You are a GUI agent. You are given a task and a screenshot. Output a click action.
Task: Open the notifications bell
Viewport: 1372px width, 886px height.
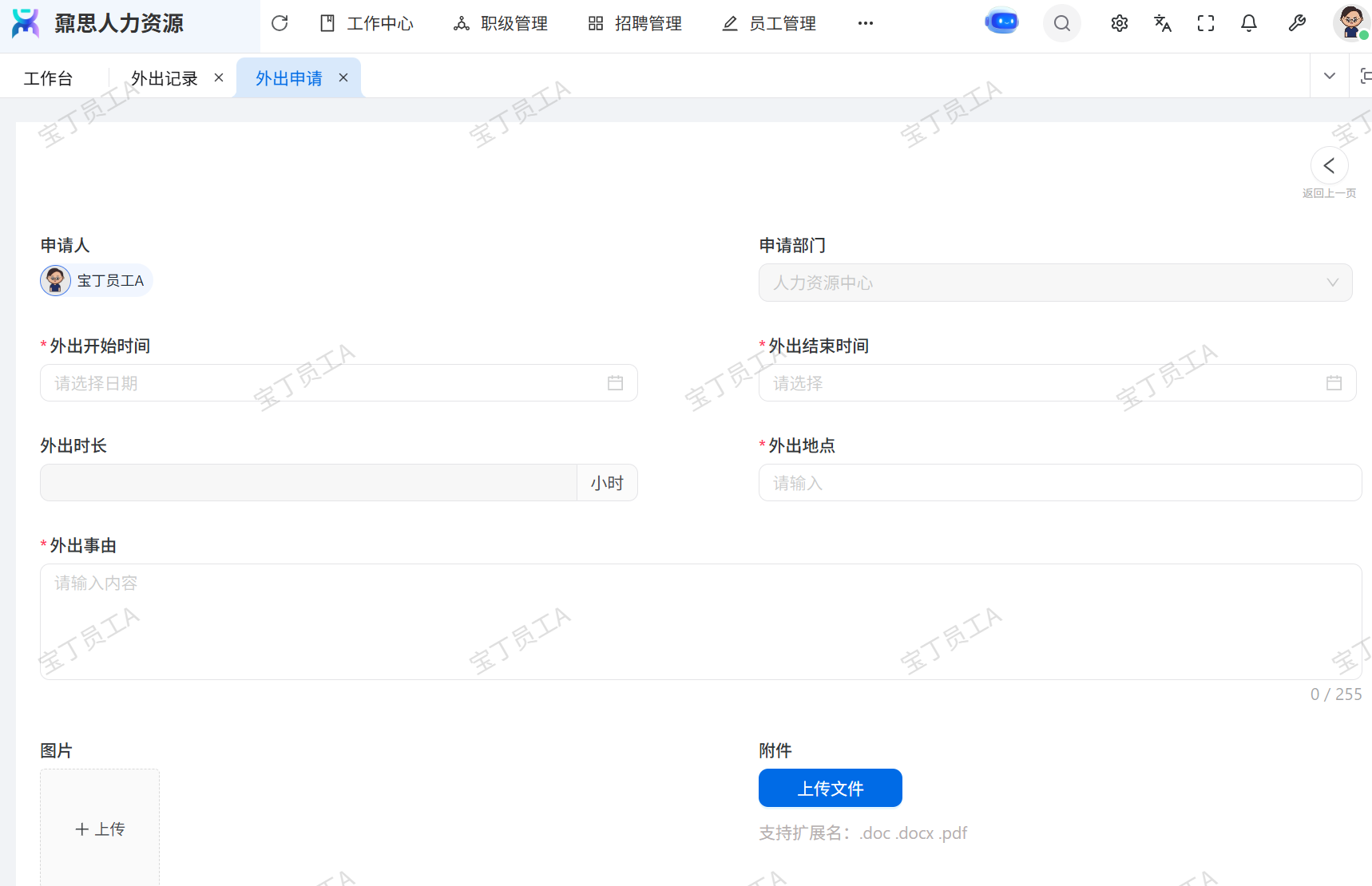pyautogui.click(x=1249, y=24)
